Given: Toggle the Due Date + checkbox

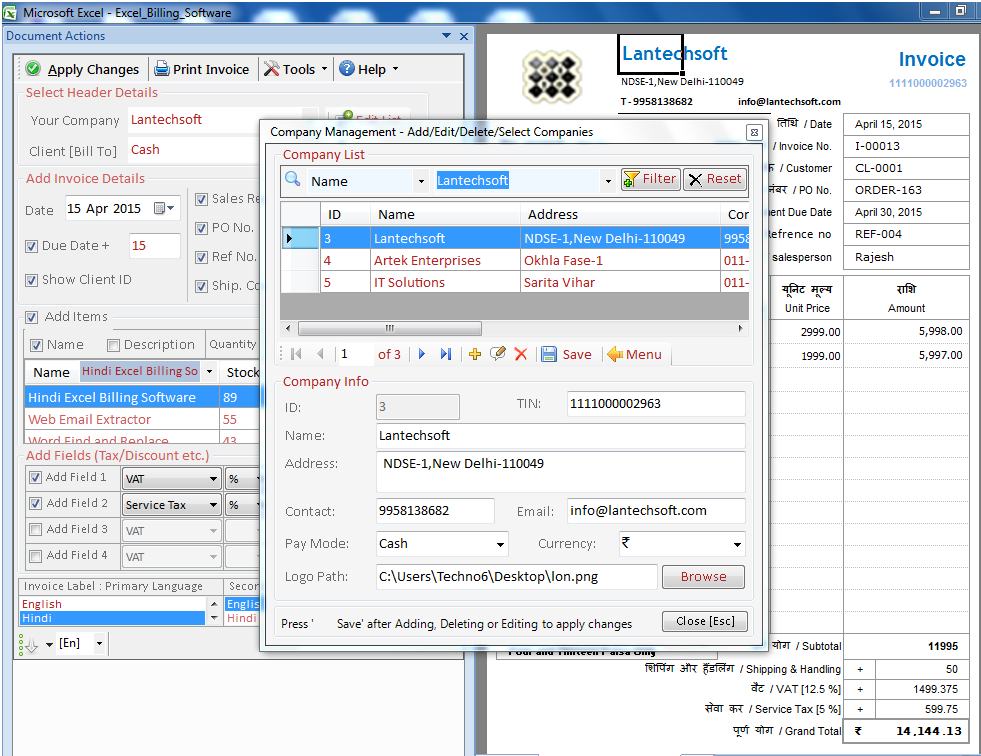Looking at the screenshot, I should click(x=31, y=246).
